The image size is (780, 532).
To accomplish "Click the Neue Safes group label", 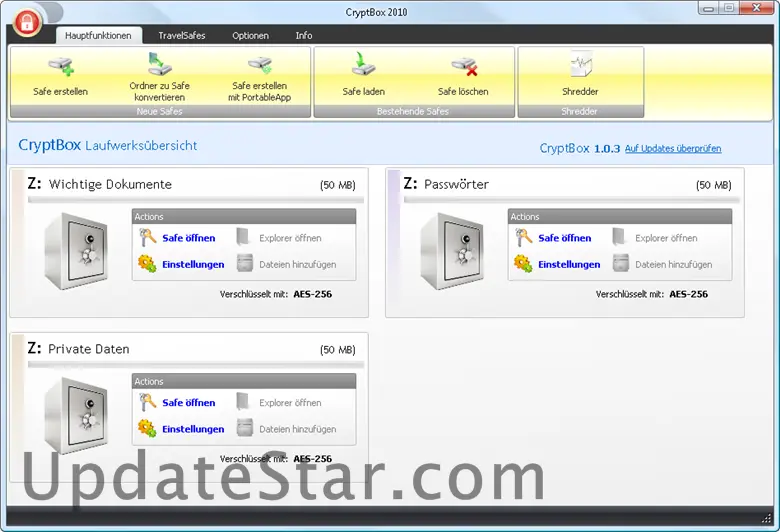I will (160, 111).
